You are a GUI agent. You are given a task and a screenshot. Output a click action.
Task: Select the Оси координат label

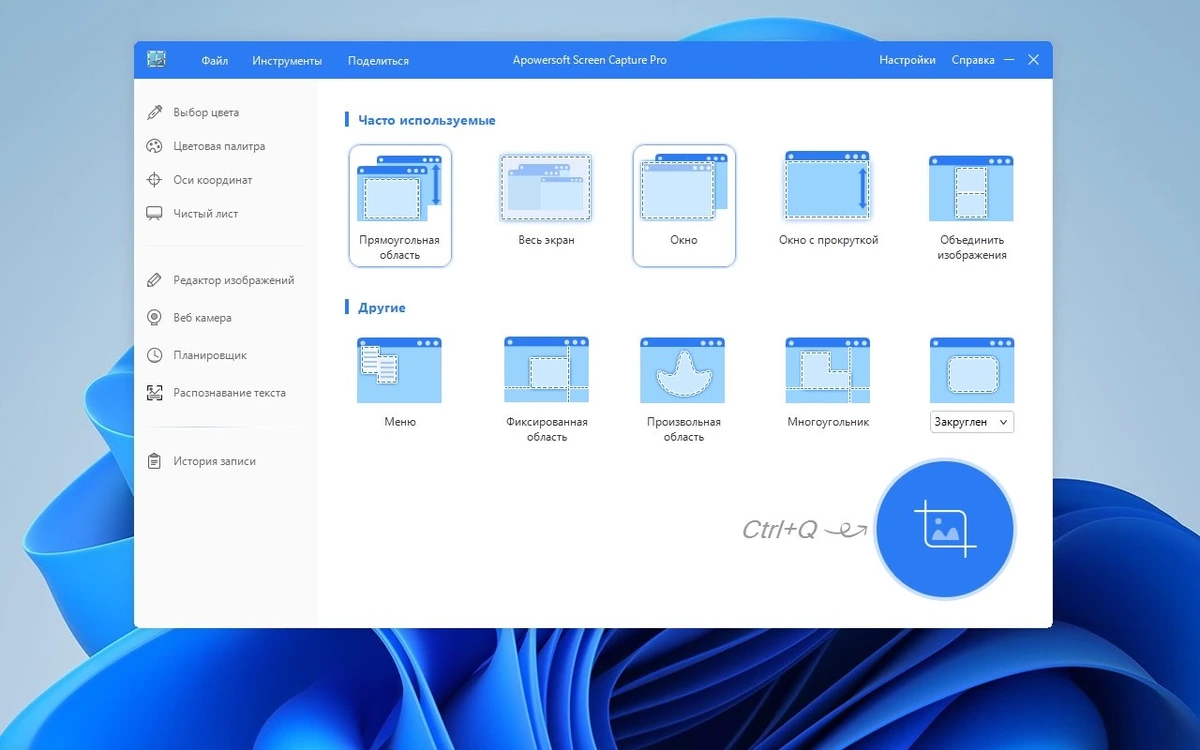(213, 180)
